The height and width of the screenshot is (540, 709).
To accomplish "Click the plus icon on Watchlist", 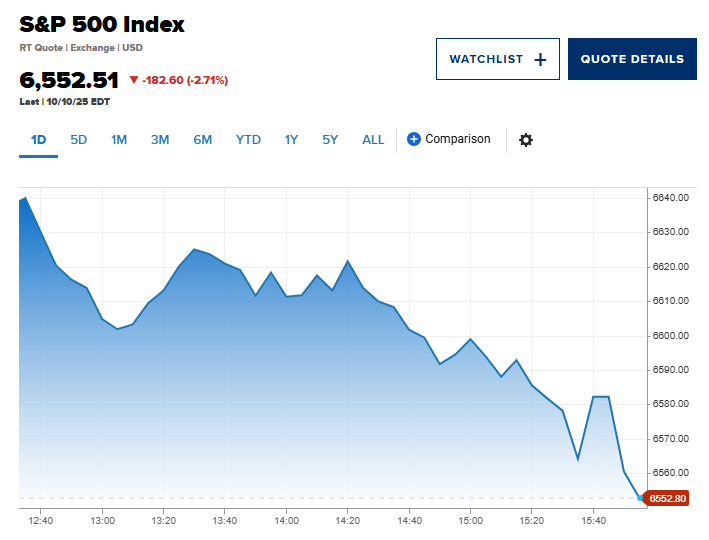I will pos(540,59).
